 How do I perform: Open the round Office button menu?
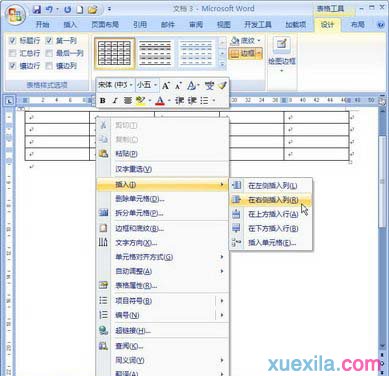pyautogui.click(x=15, y=15)
